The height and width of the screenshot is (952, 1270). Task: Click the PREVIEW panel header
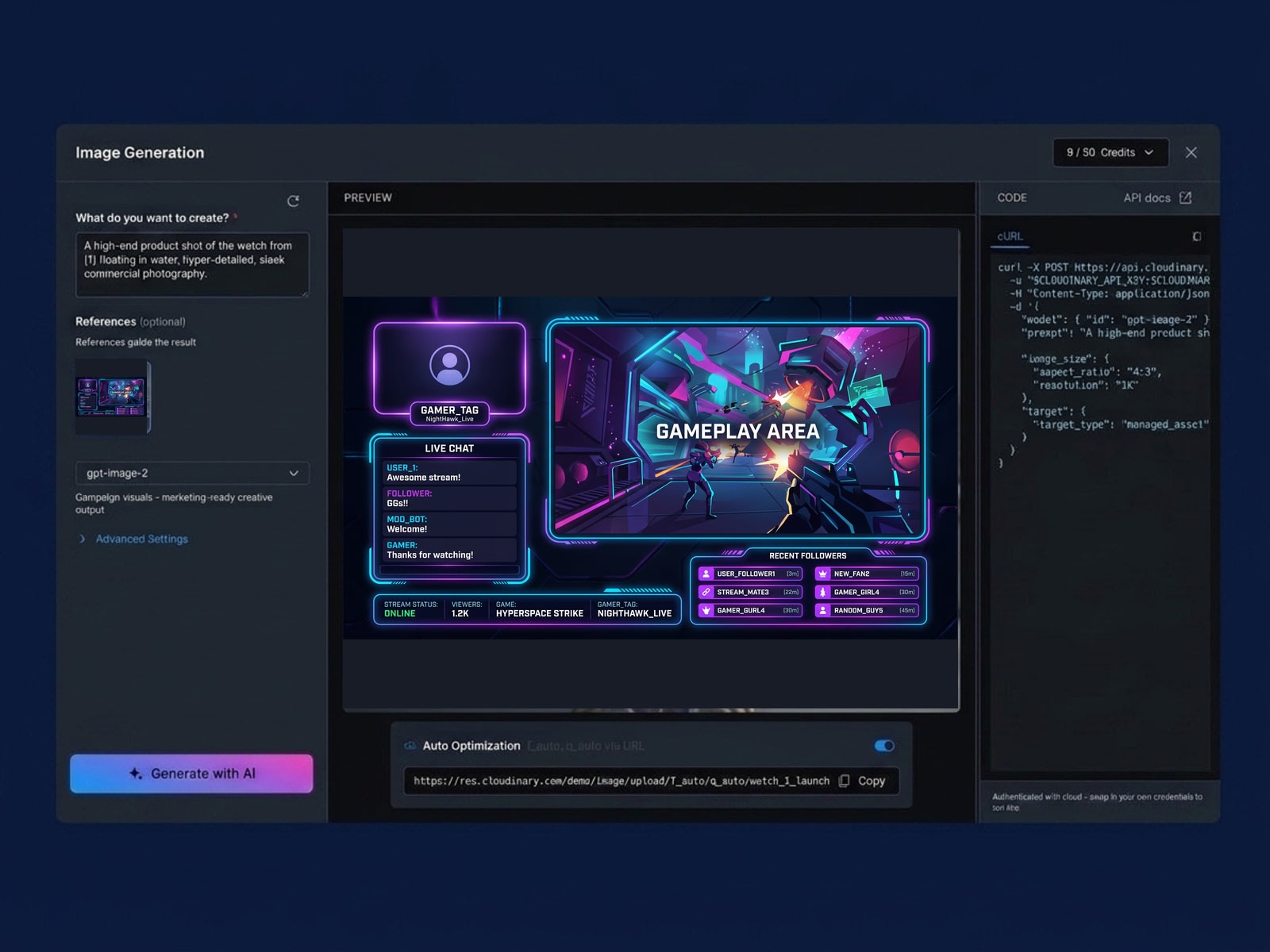pyautogui.click(x=368, y=198)
